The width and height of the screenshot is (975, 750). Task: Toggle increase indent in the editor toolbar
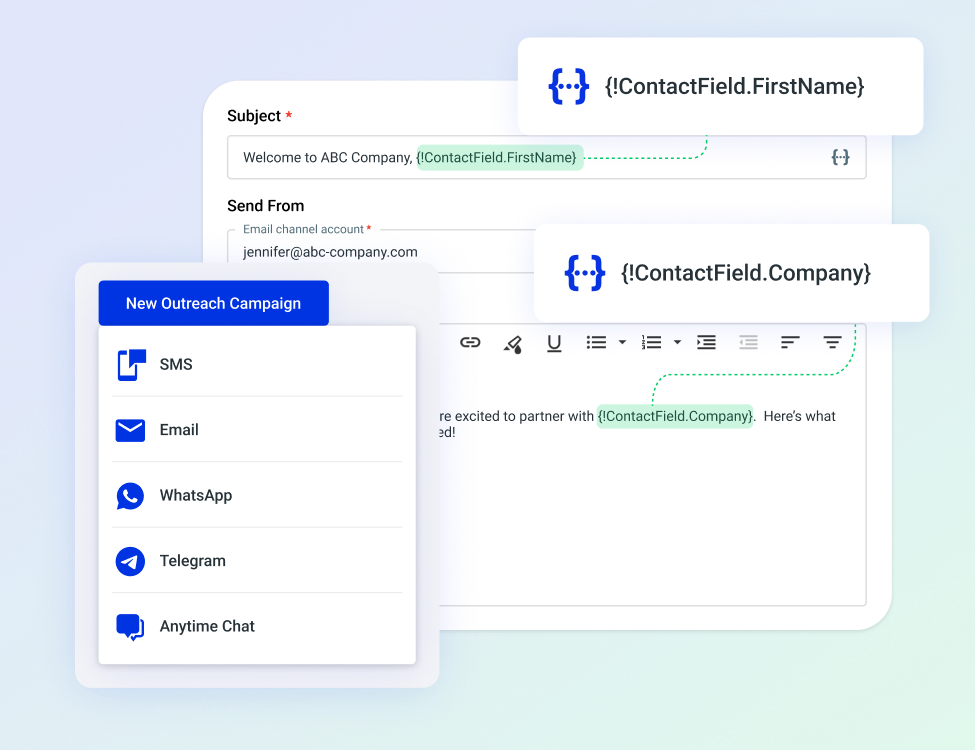(x=706, y=342)
